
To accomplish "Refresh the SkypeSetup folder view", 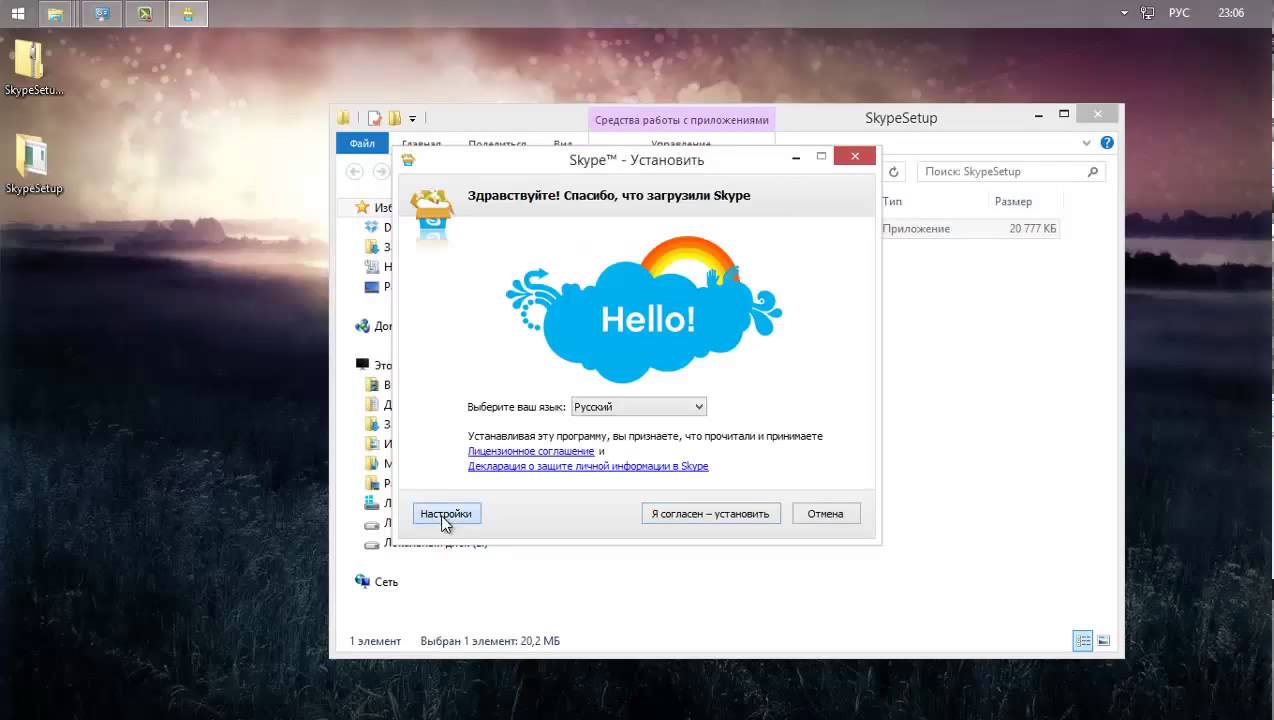I will click(x=894, y=172).
